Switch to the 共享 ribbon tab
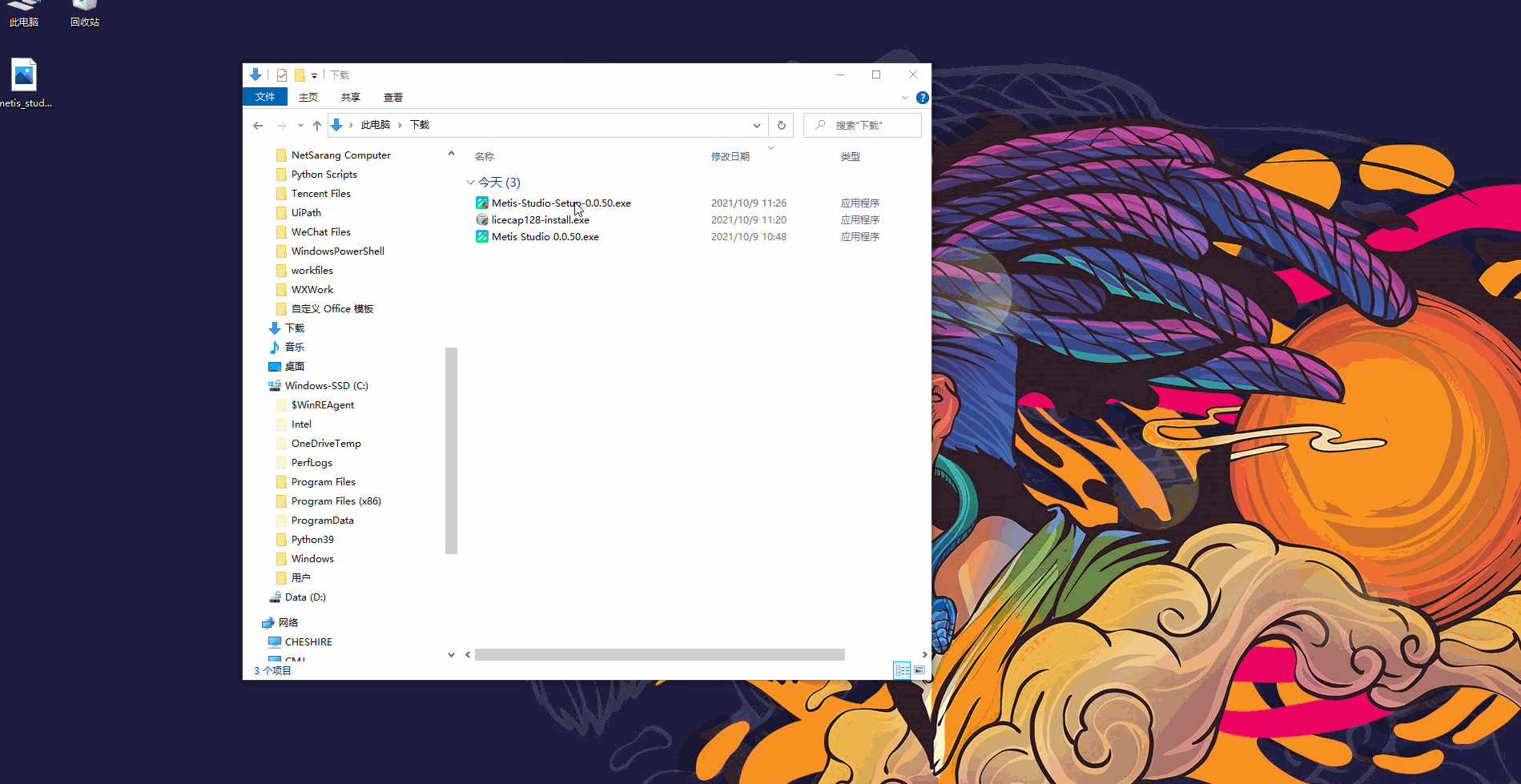This screenshot has width=1521, height=784. (351, 97)
